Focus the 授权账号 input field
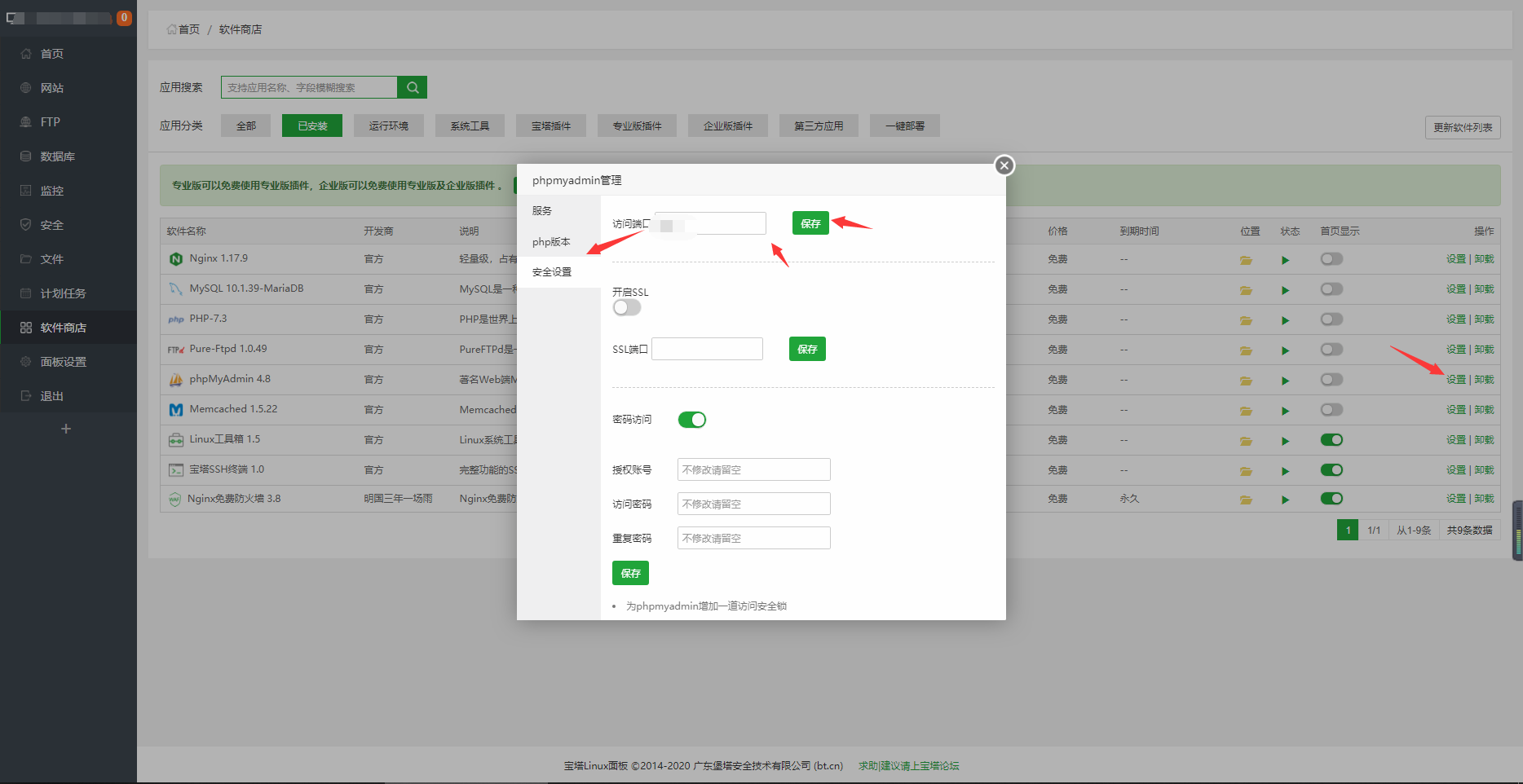This screenshot has height=784, width=1523. pos(754,469)
